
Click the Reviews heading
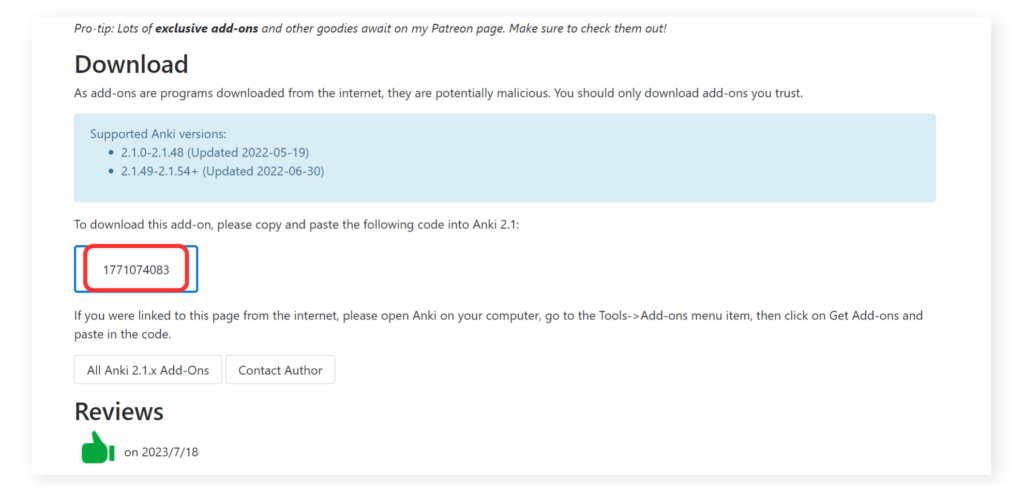(119, 411)
